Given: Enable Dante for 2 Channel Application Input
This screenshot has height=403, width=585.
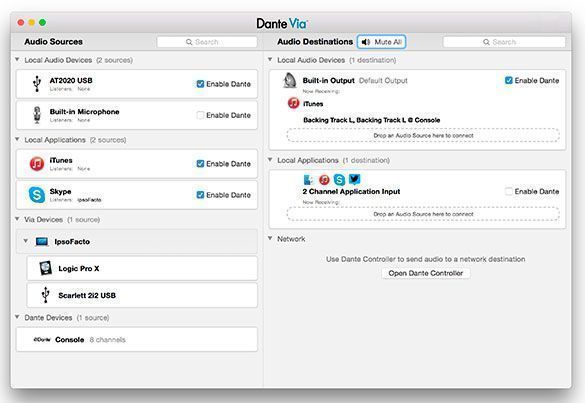Looking at the screenshot, I should 508,191.
